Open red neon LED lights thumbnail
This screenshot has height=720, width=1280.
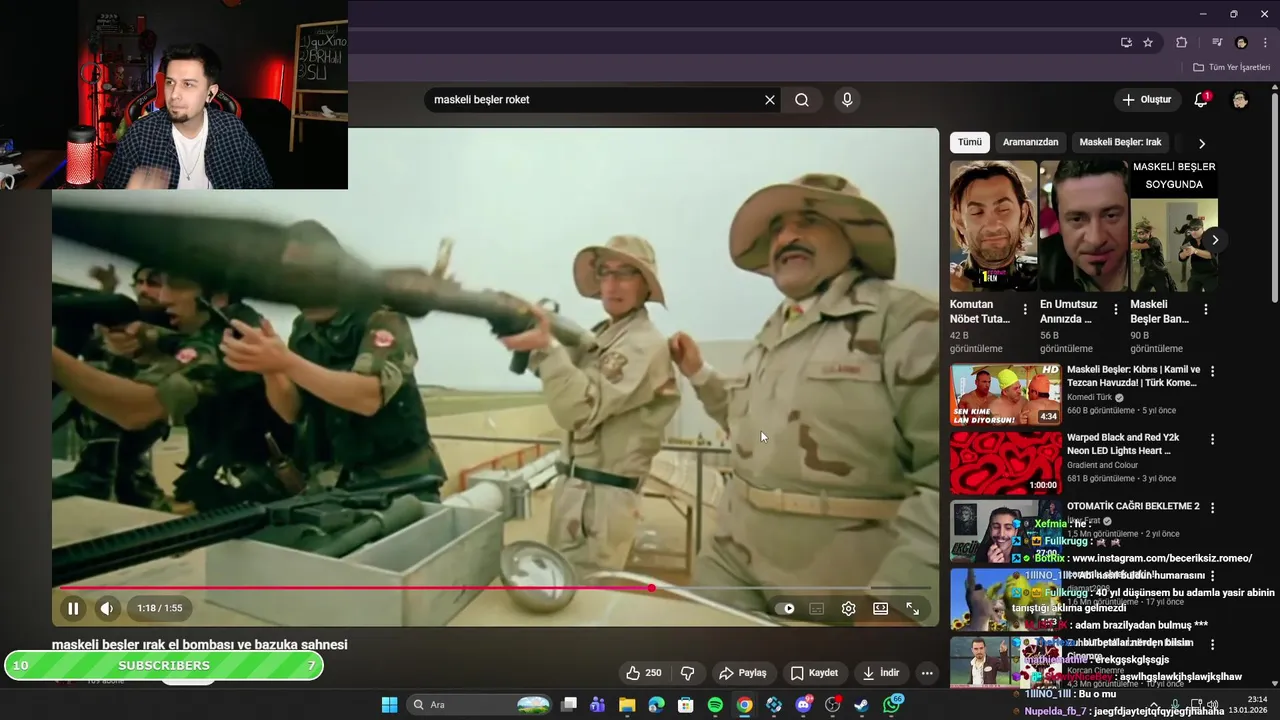[x=1006, y=463]
